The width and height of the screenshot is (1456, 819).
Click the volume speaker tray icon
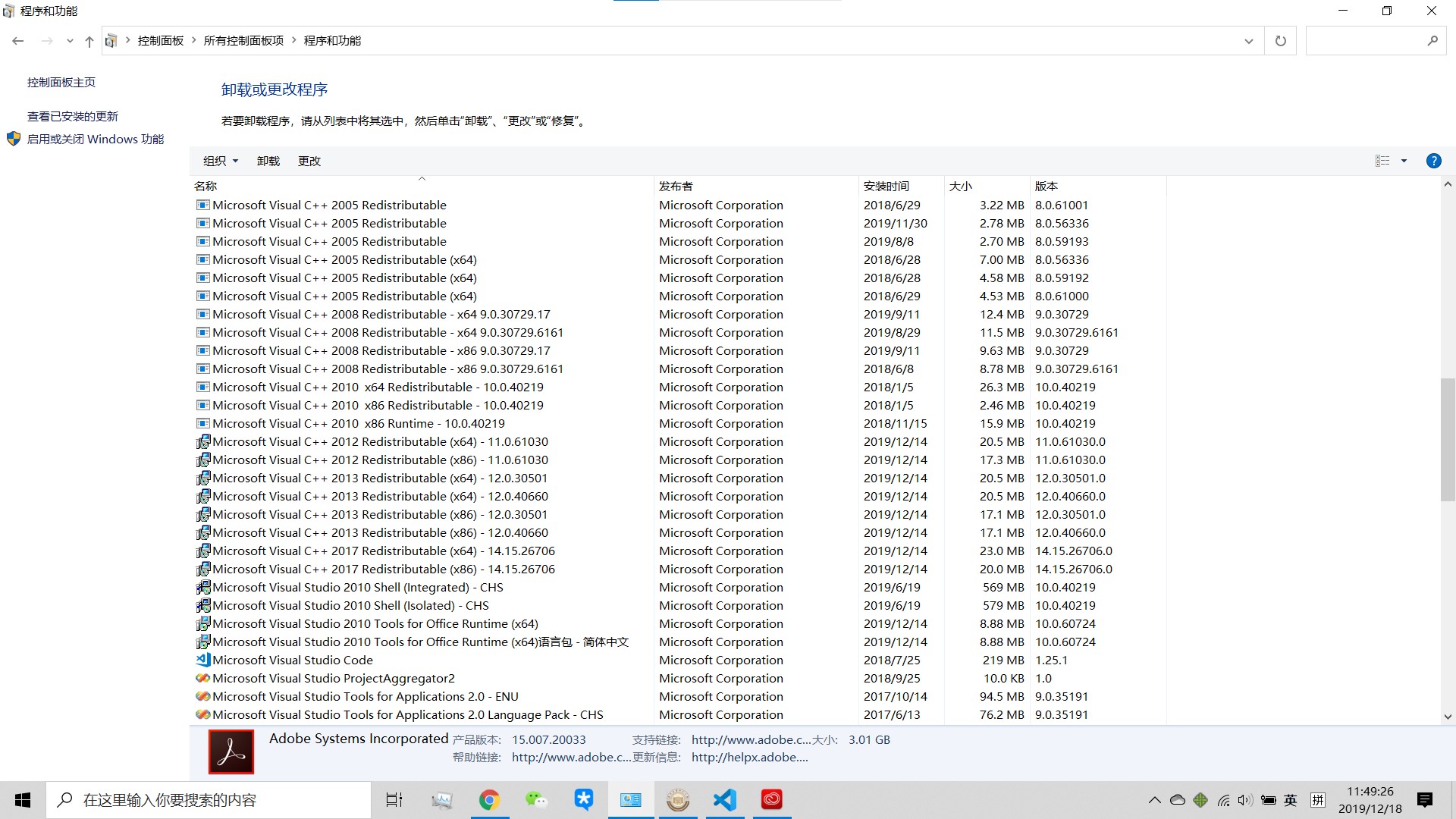pos(1245,800)
